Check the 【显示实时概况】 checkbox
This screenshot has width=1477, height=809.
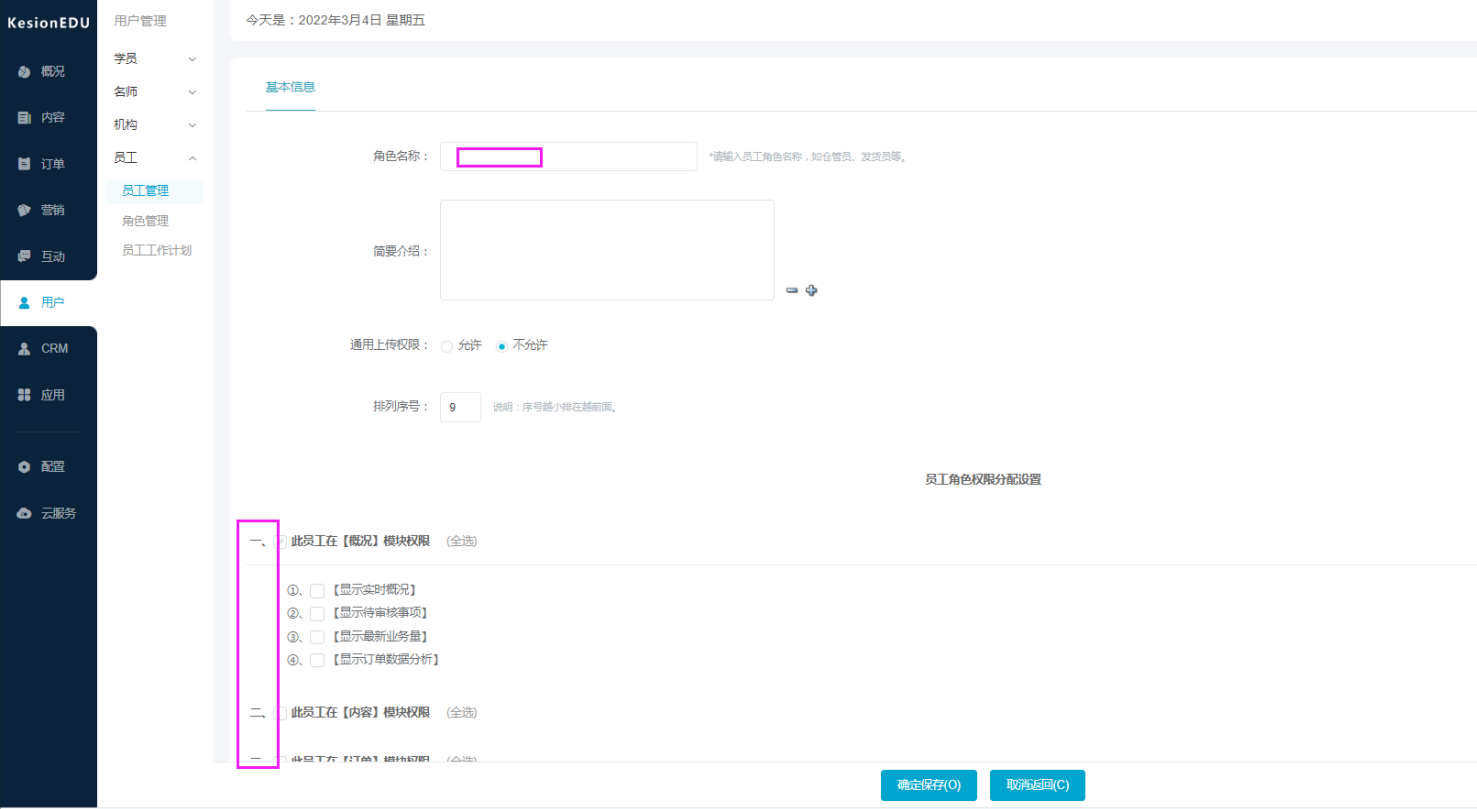coord(317,590)
